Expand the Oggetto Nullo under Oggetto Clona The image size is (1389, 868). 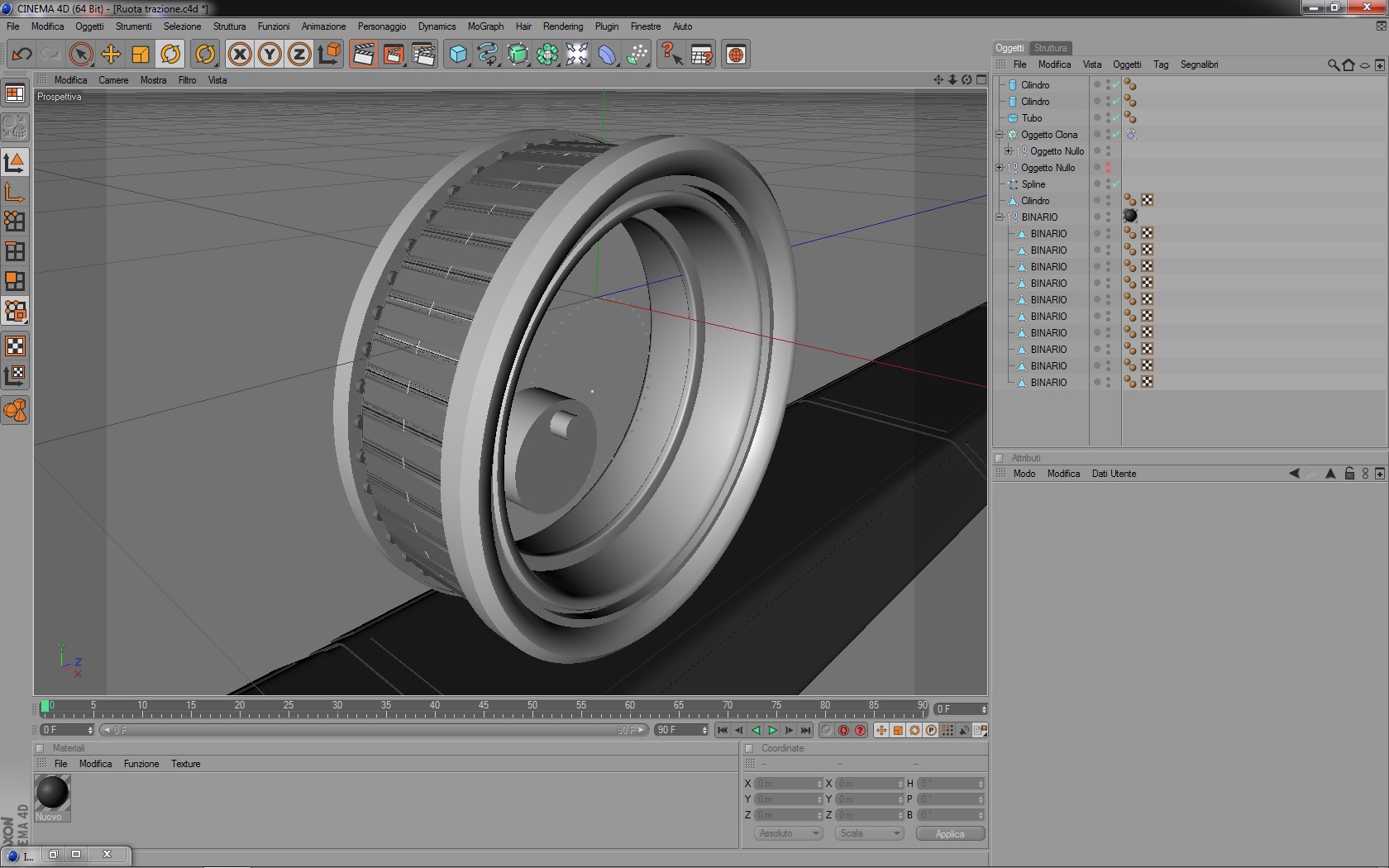point(1008,151)
